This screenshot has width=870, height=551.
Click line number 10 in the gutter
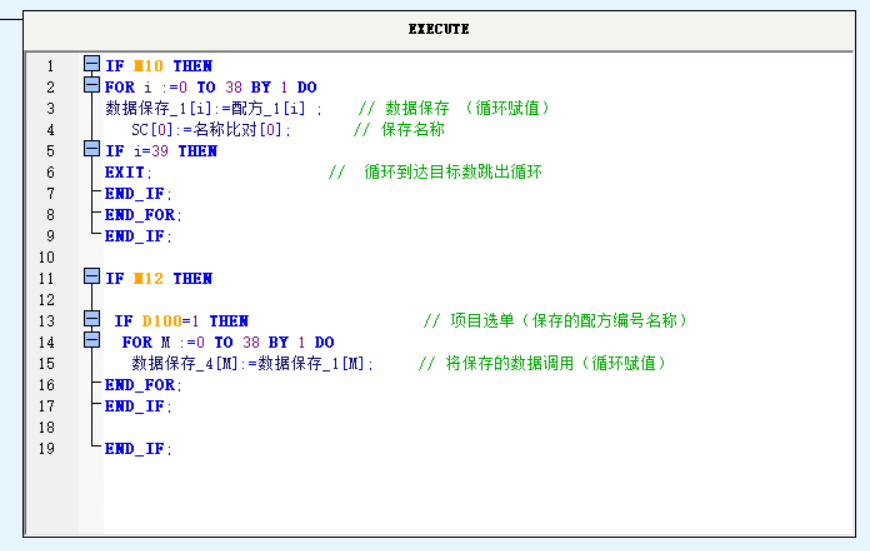47,257
